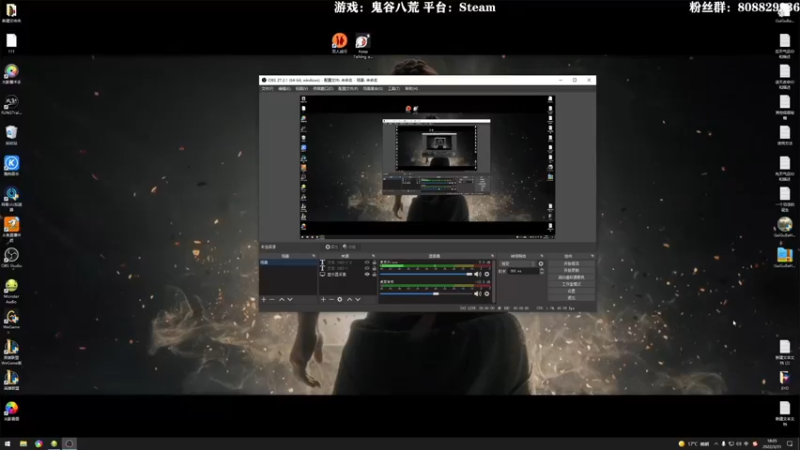
Task: Float the Scene Transitions dock via header icon
Action: (541, 256)
